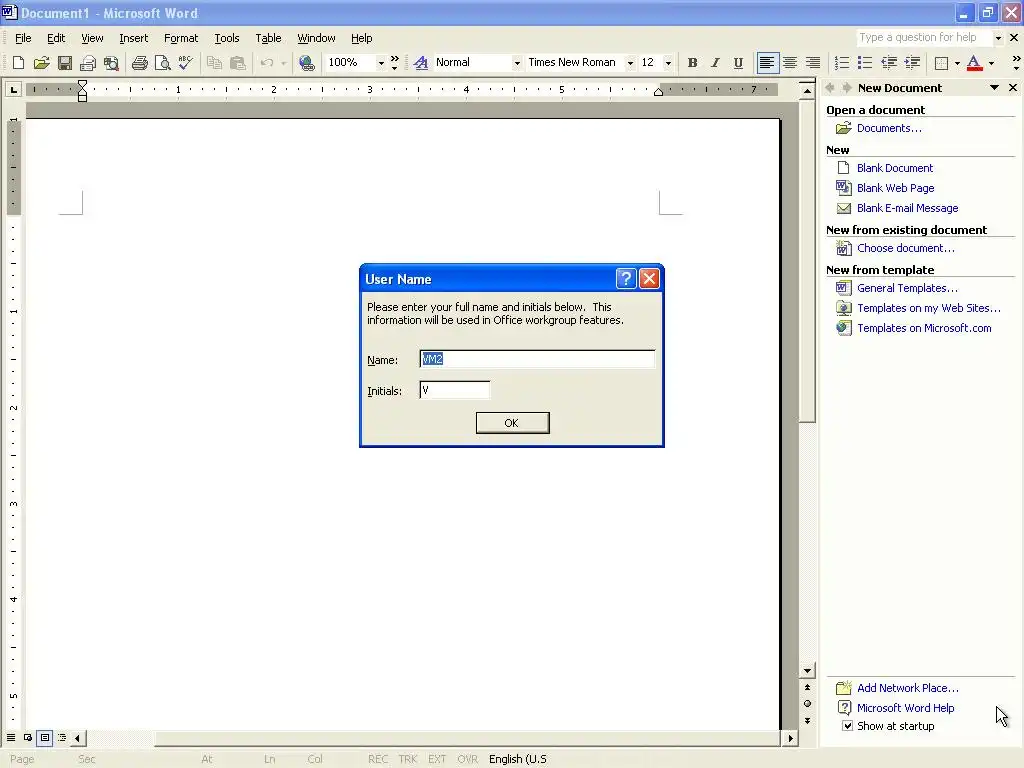The image size is (1024, 768).
Task: Click the Print Preview icon
Action: click(162, 63)
